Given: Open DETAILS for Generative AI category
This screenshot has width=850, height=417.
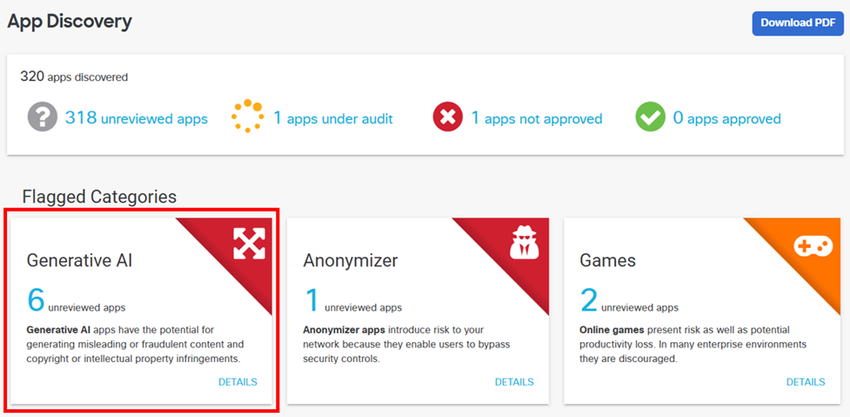Looking at the screenshot, I should point(237,382).
